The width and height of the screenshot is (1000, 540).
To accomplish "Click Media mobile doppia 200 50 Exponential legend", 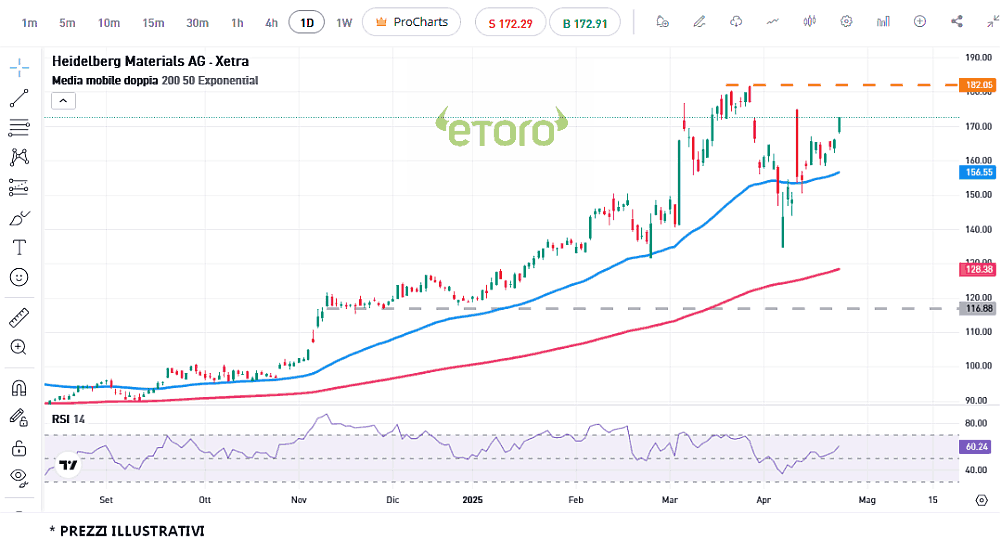I will coord(155,80).
